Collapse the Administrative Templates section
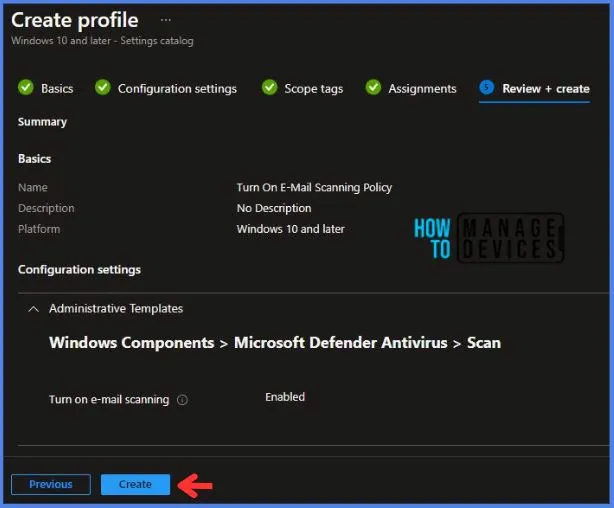 coord(34,309)
